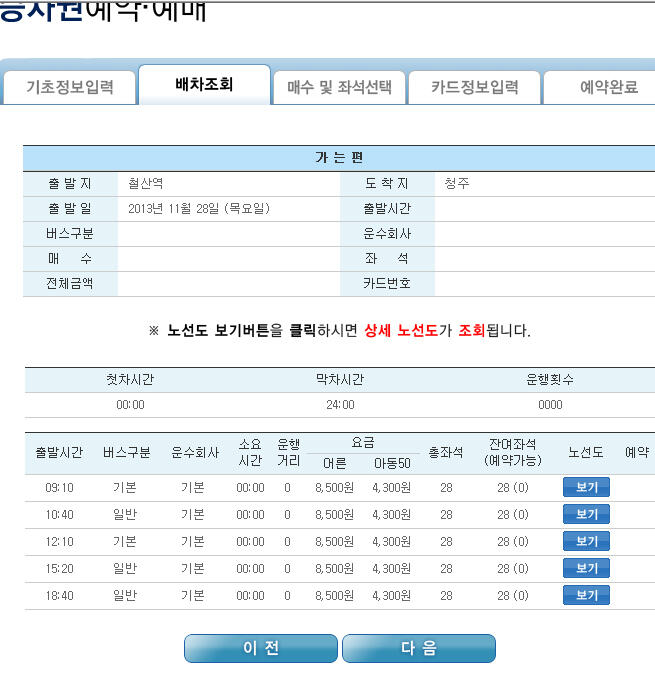Click 보기 button in 15:20 row
The width and height of the screenshot is (655, 698).
click(x=586, y=568)
